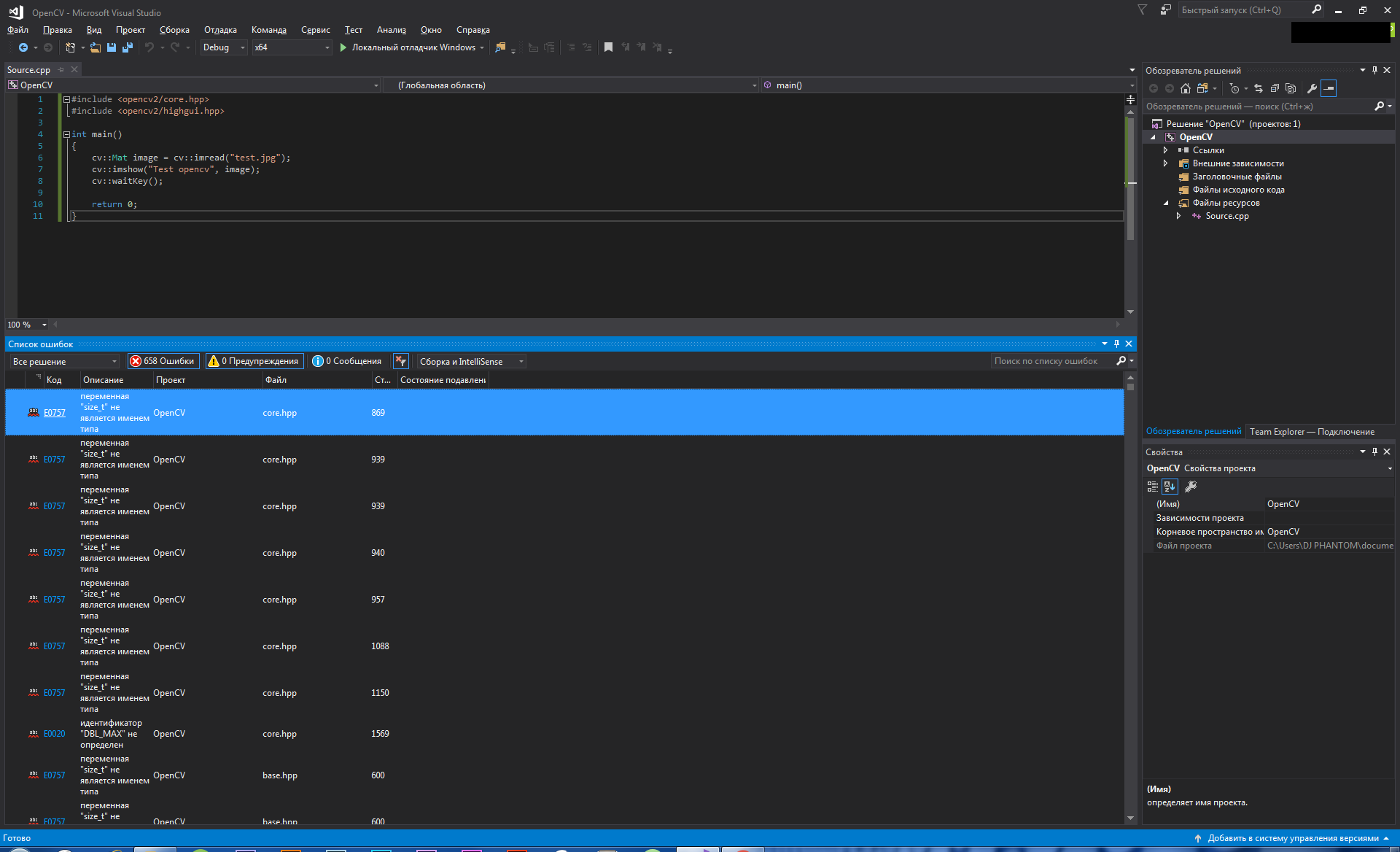Open pending changes filter clock icon
The image size is (1400, 852).
tap(1234, 88)
